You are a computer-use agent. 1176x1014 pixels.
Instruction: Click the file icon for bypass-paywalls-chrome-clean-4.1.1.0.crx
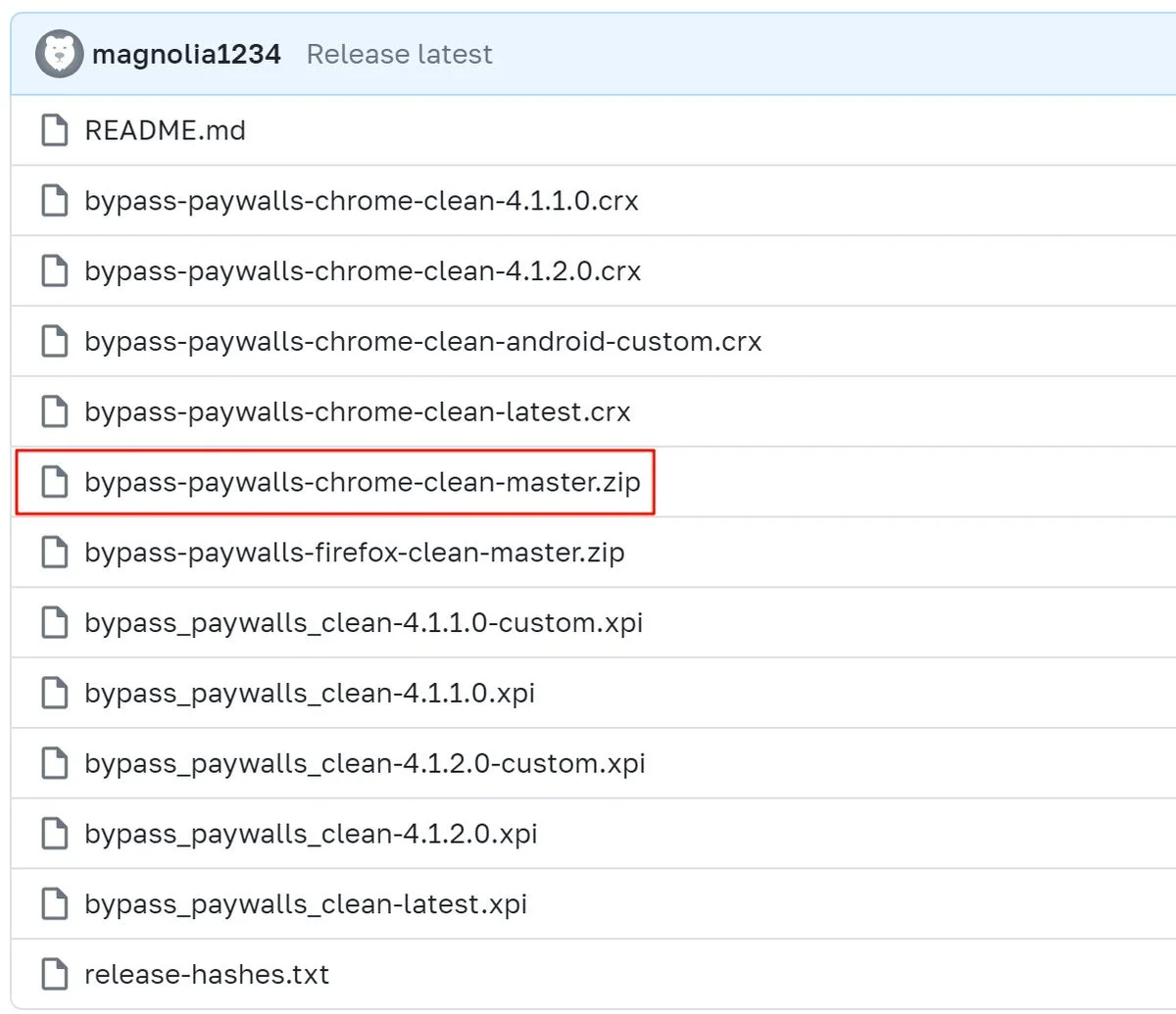(x=54, y=201)
